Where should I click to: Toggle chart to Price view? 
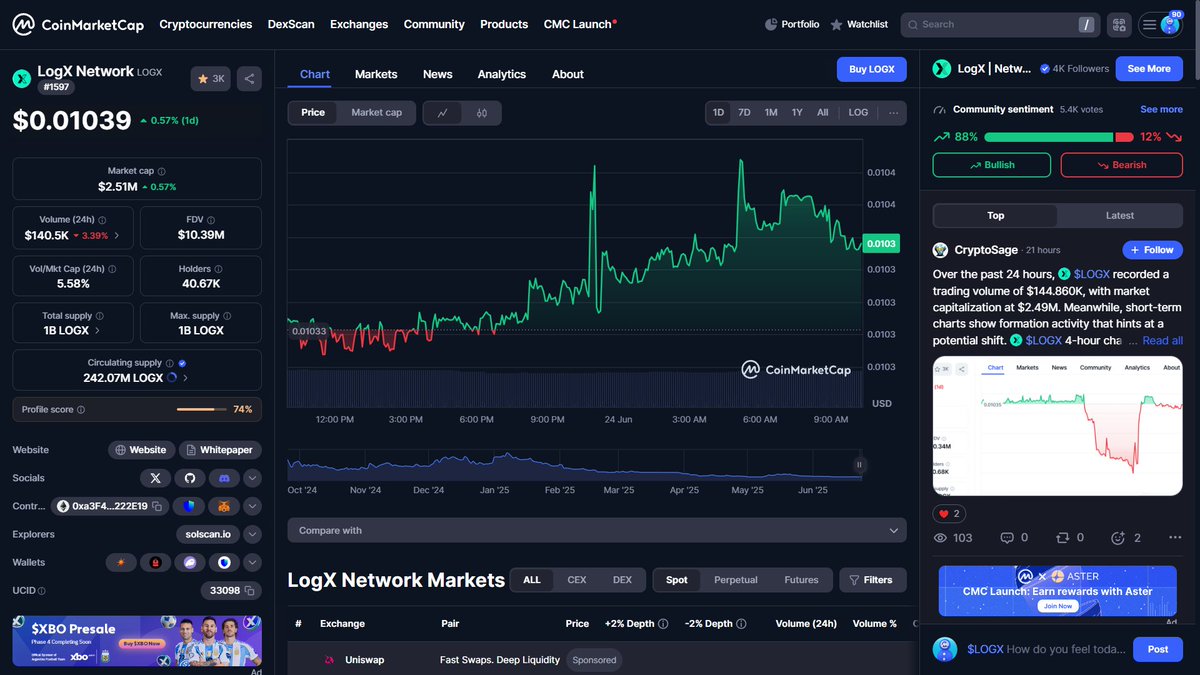coord(313,113)
